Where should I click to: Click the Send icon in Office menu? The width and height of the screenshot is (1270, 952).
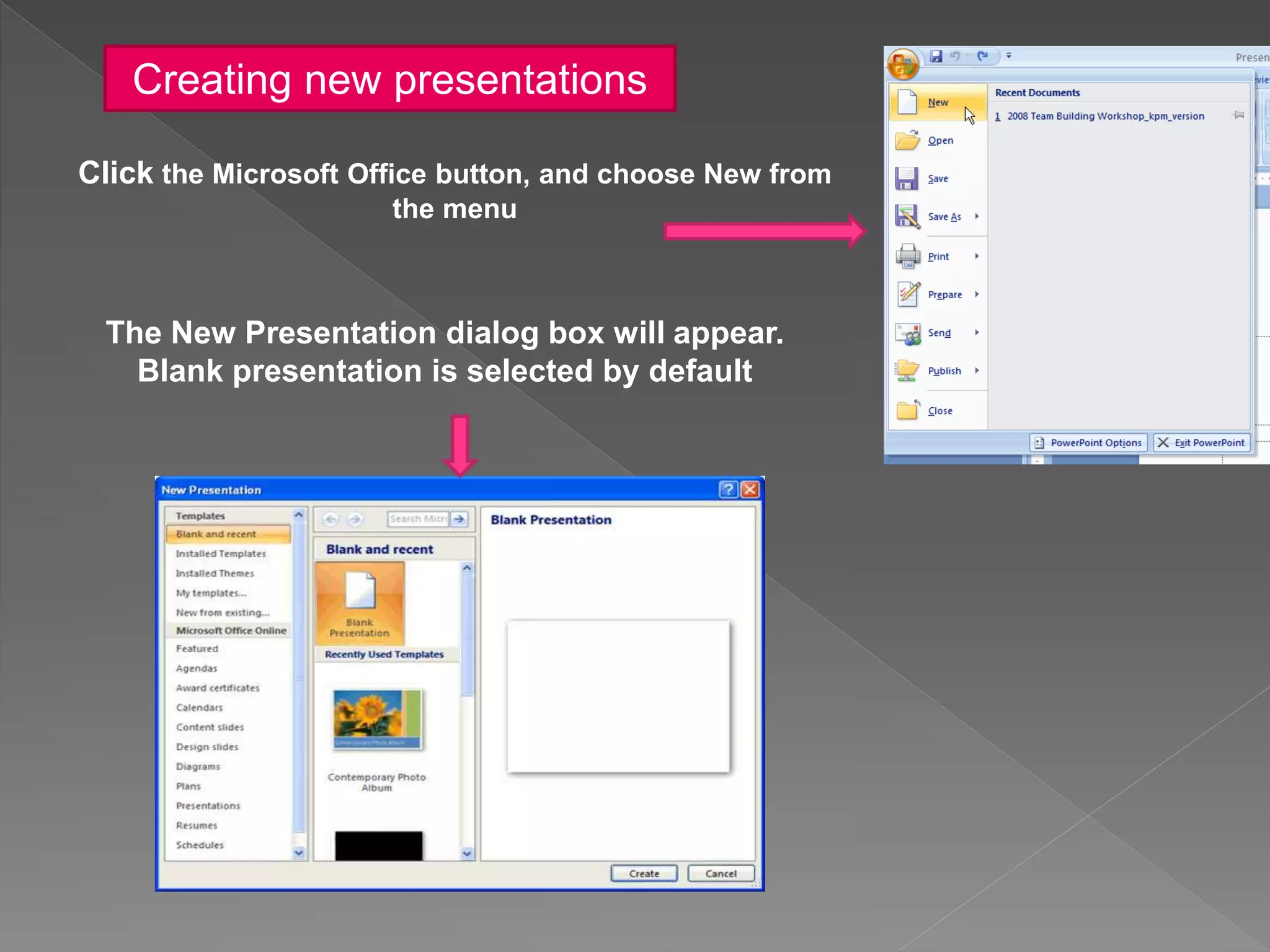908,333
